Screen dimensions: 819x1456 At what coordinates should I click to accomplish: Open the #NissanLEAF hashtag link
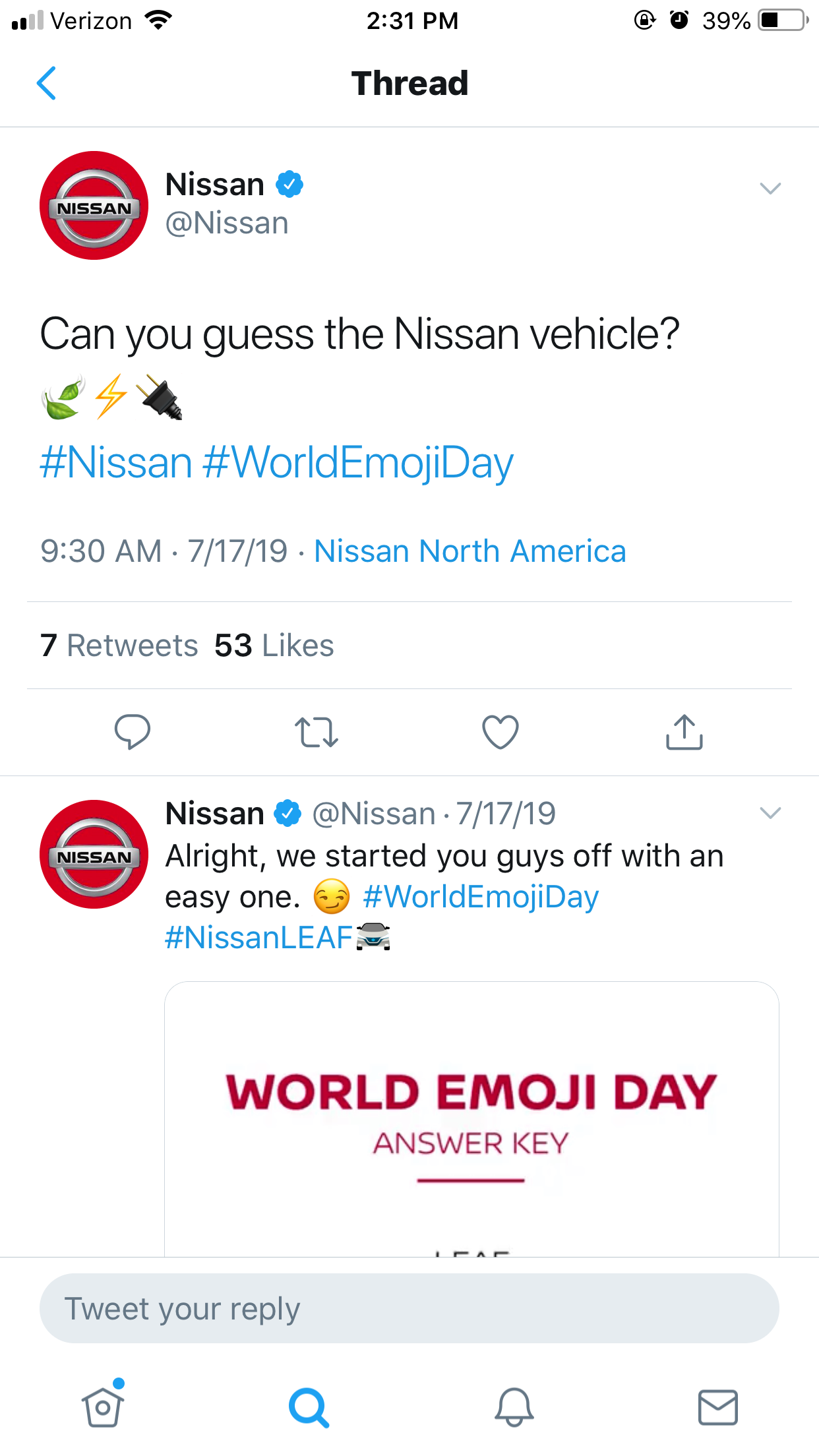(259, 937)
